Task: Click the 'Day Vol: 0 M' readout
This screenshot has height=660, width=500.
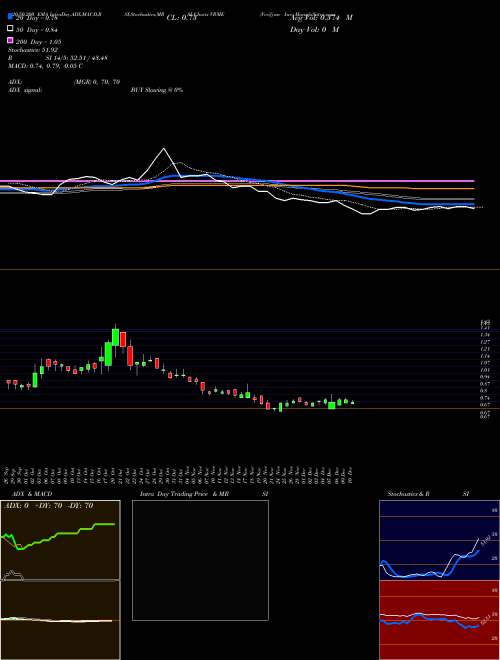Action: pyautogui.click(x=314, y=29)
